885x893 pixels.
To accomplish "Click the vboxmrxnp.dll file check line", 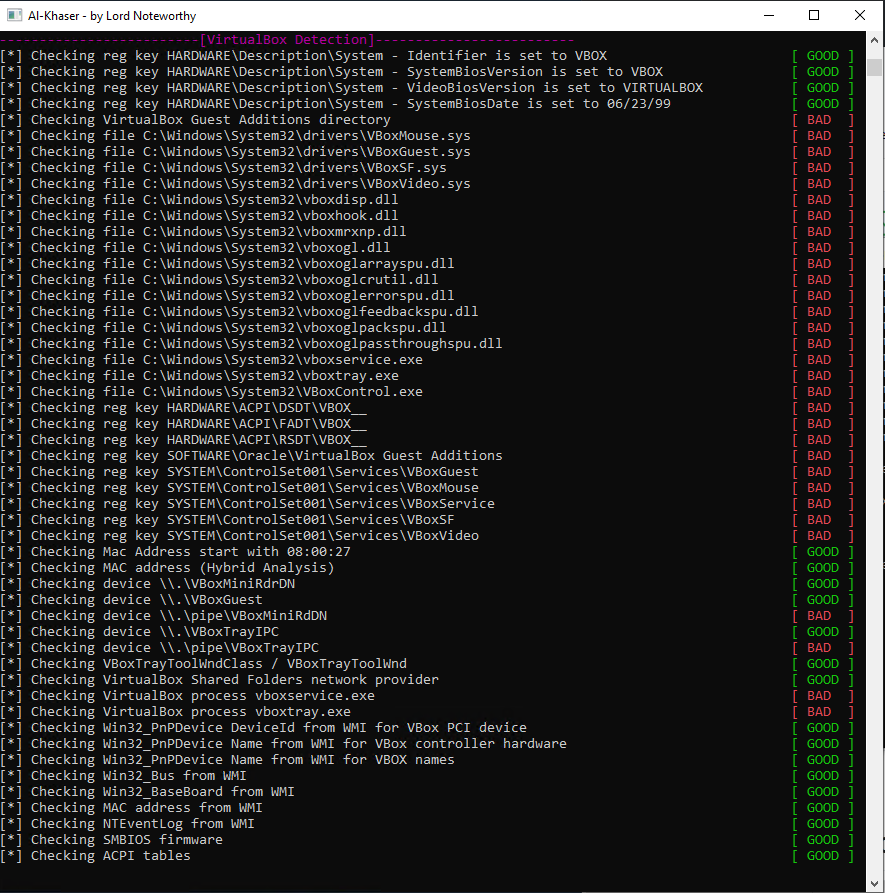I will pyautogui.click(x=427, y=232).
